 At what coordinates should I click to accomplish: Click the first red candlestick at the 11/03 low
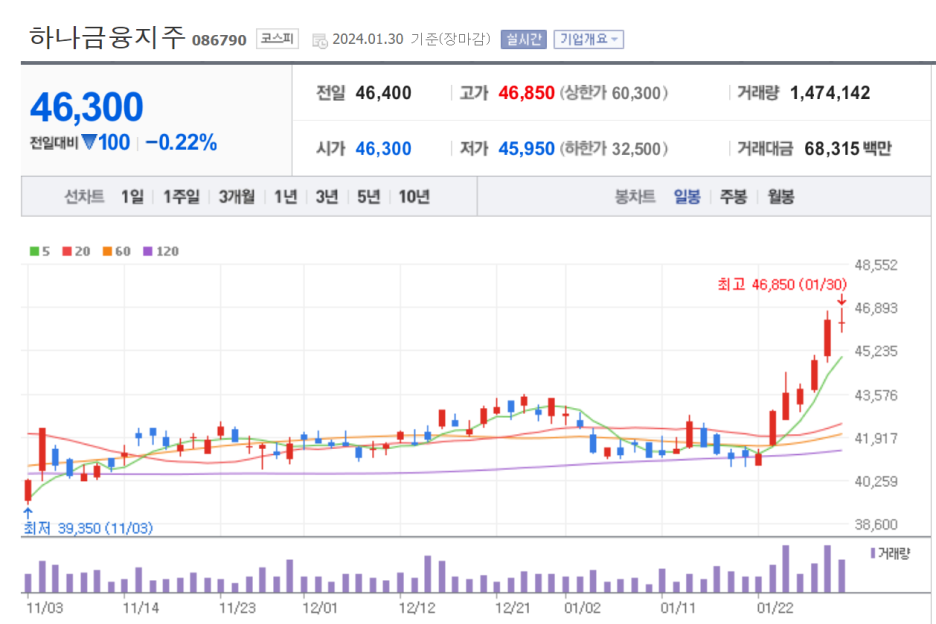click(x=27, y=491)
